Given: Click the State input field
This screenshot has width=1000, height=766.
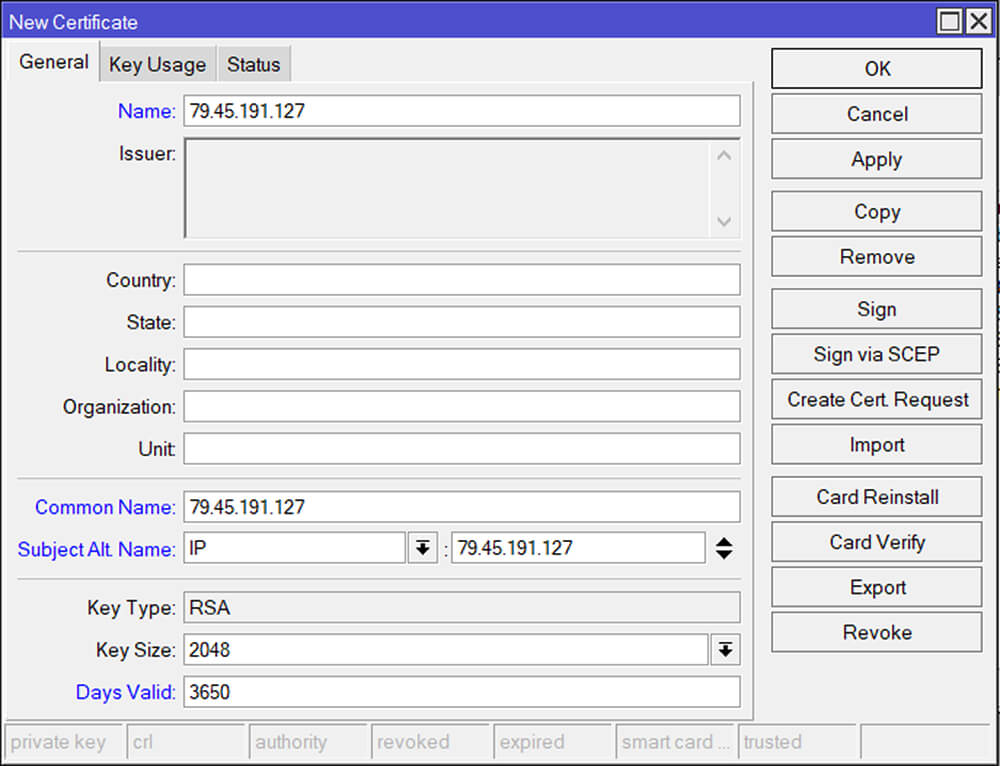Looking at the screenshot, I should pyautogui.click(x=462, y=322).
